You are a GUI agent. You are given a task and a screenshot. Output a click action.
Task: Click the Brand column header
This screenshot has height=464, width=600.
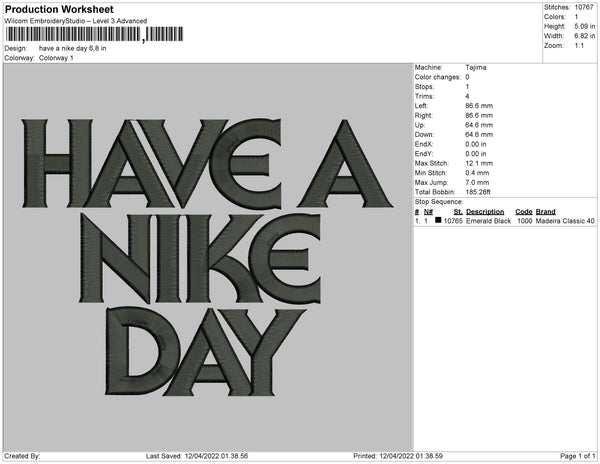545,212
